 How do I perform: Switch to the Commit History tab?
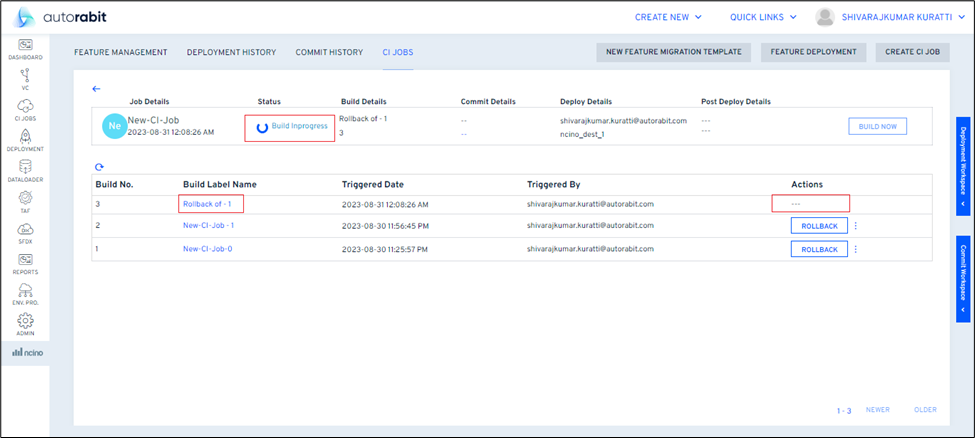click(x=329, y=52)
